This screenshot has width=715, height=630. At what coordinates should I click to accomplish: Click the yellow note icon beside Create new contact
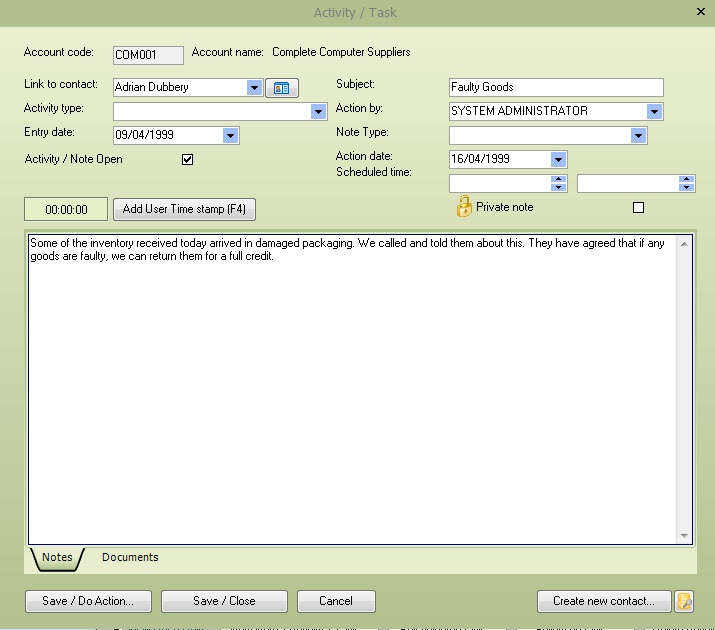[684, 601]
